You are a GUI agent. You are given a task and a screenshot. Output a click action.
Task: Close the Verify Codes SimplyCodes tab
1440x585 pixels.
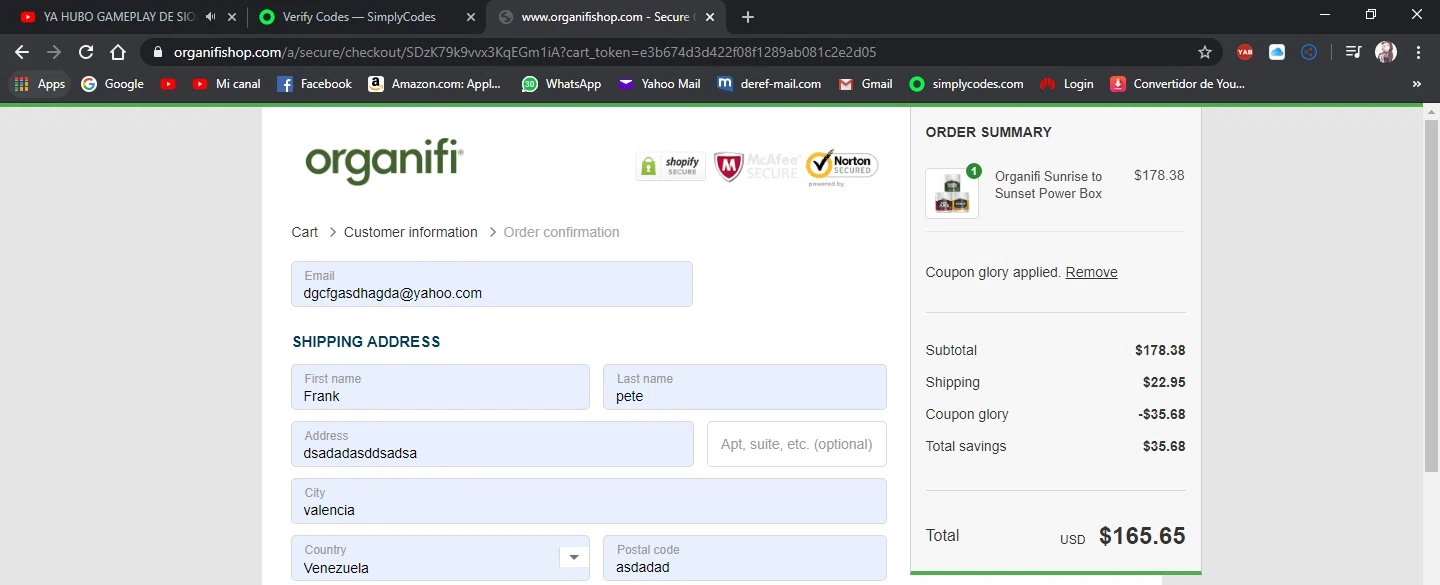pyautogui.click(x=471, y=17)
